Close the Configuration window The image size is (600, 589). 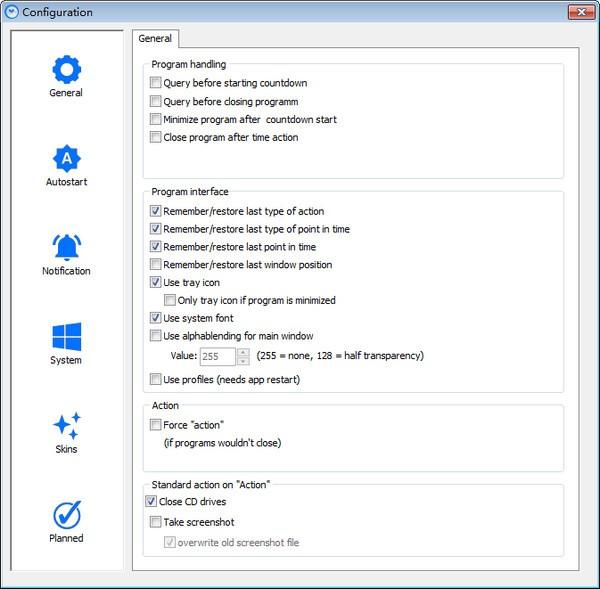point(581,12)
